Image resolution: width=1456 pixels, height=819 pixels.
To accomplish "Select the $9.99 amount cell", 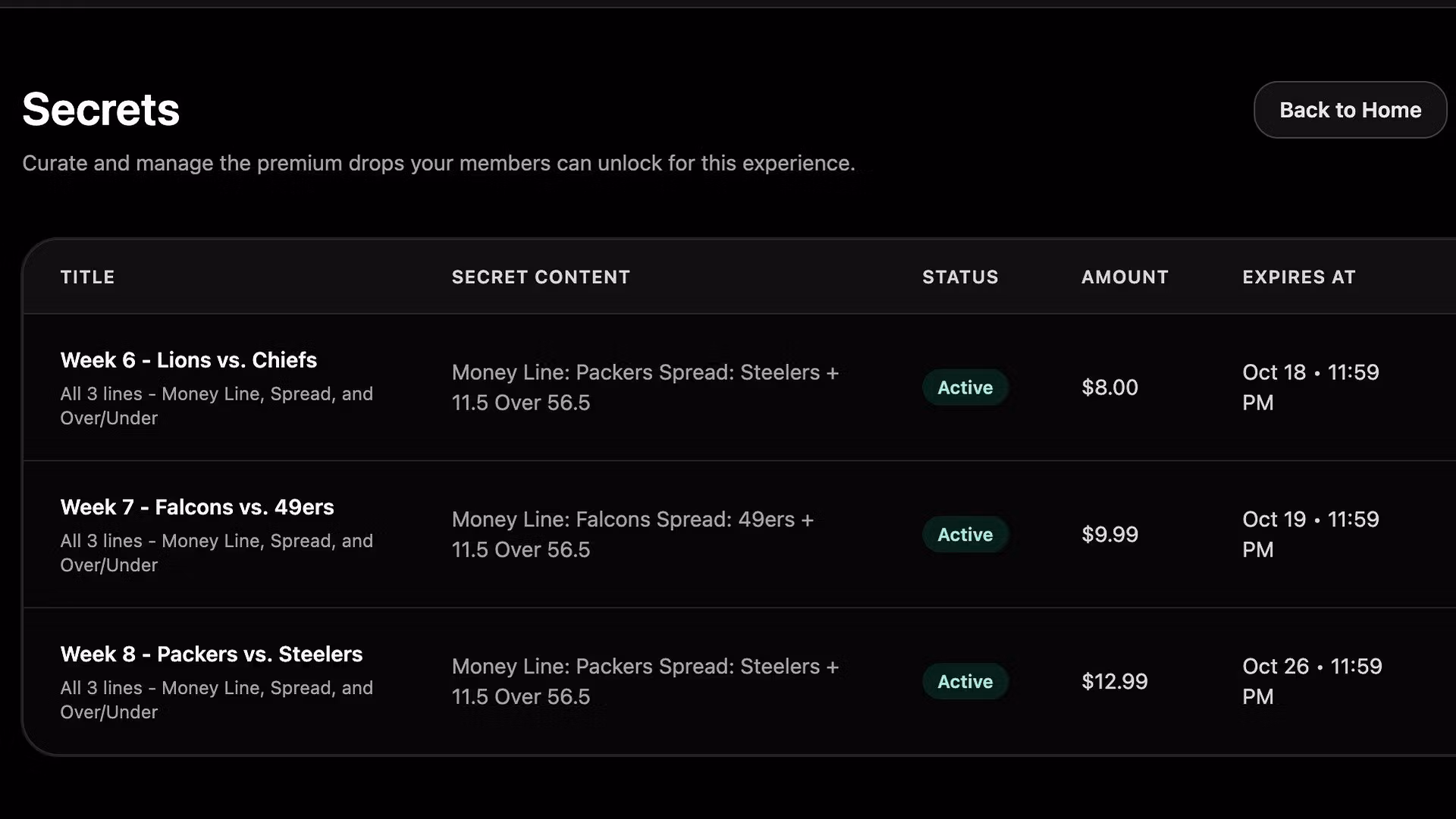I will point(1109,535).
